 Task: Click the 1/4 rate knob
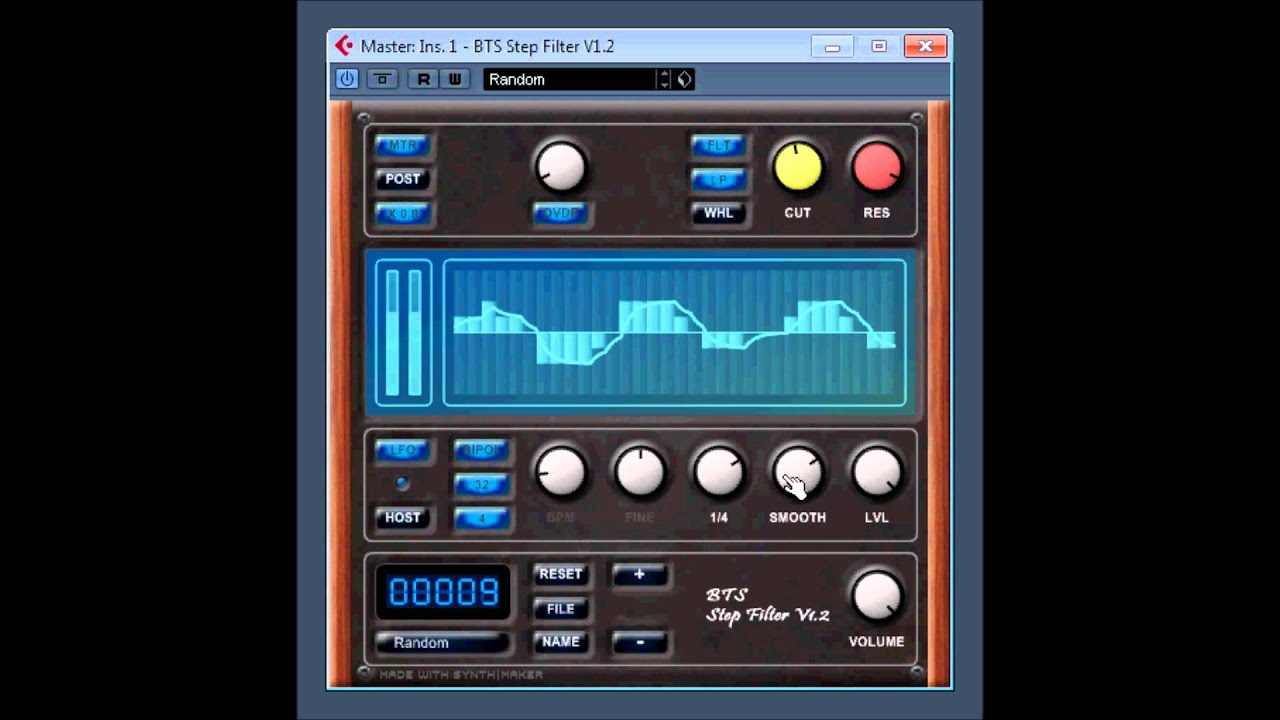(x=719, y=472)
